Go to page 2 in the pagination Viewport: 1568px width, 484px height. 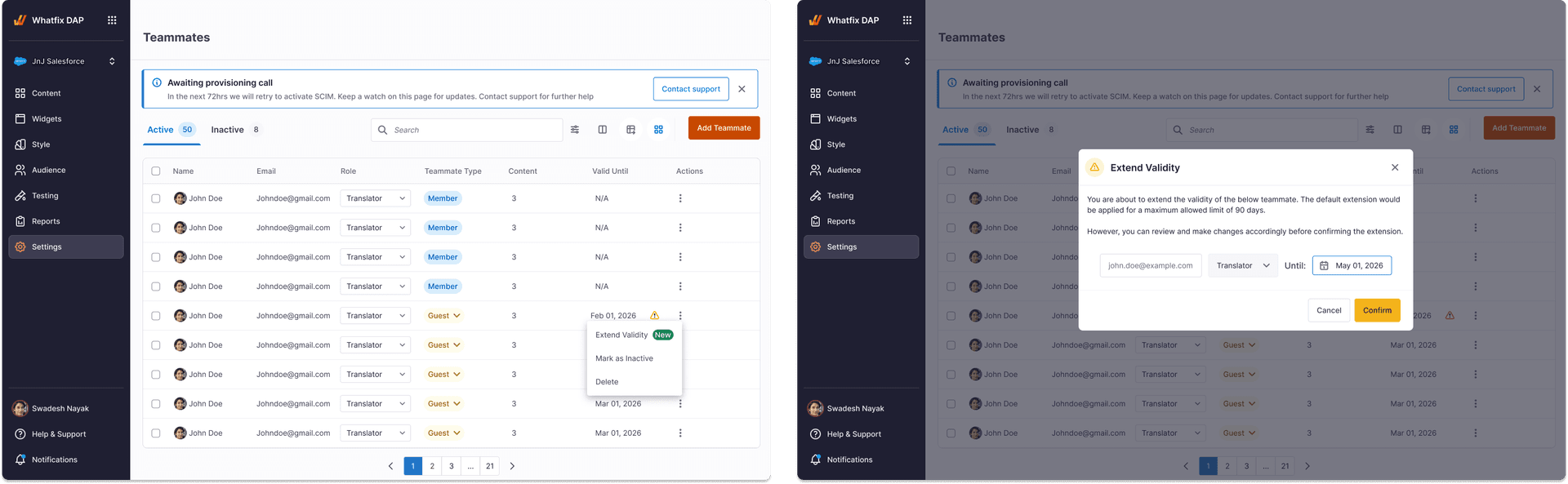pos(432,466)
